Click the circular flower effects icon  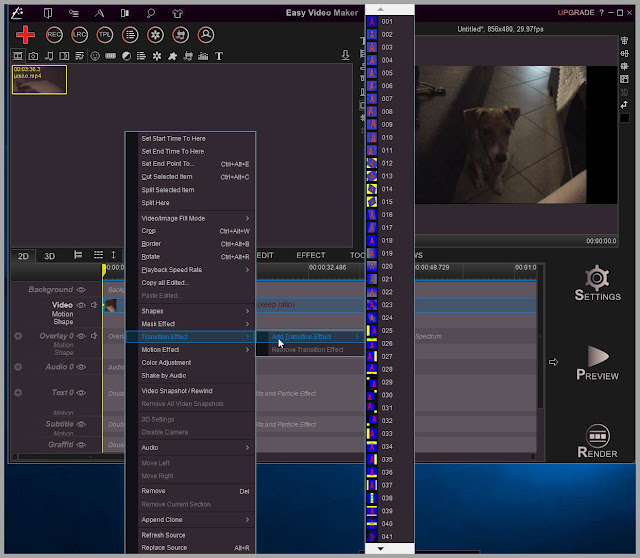(x=156, y=35)
